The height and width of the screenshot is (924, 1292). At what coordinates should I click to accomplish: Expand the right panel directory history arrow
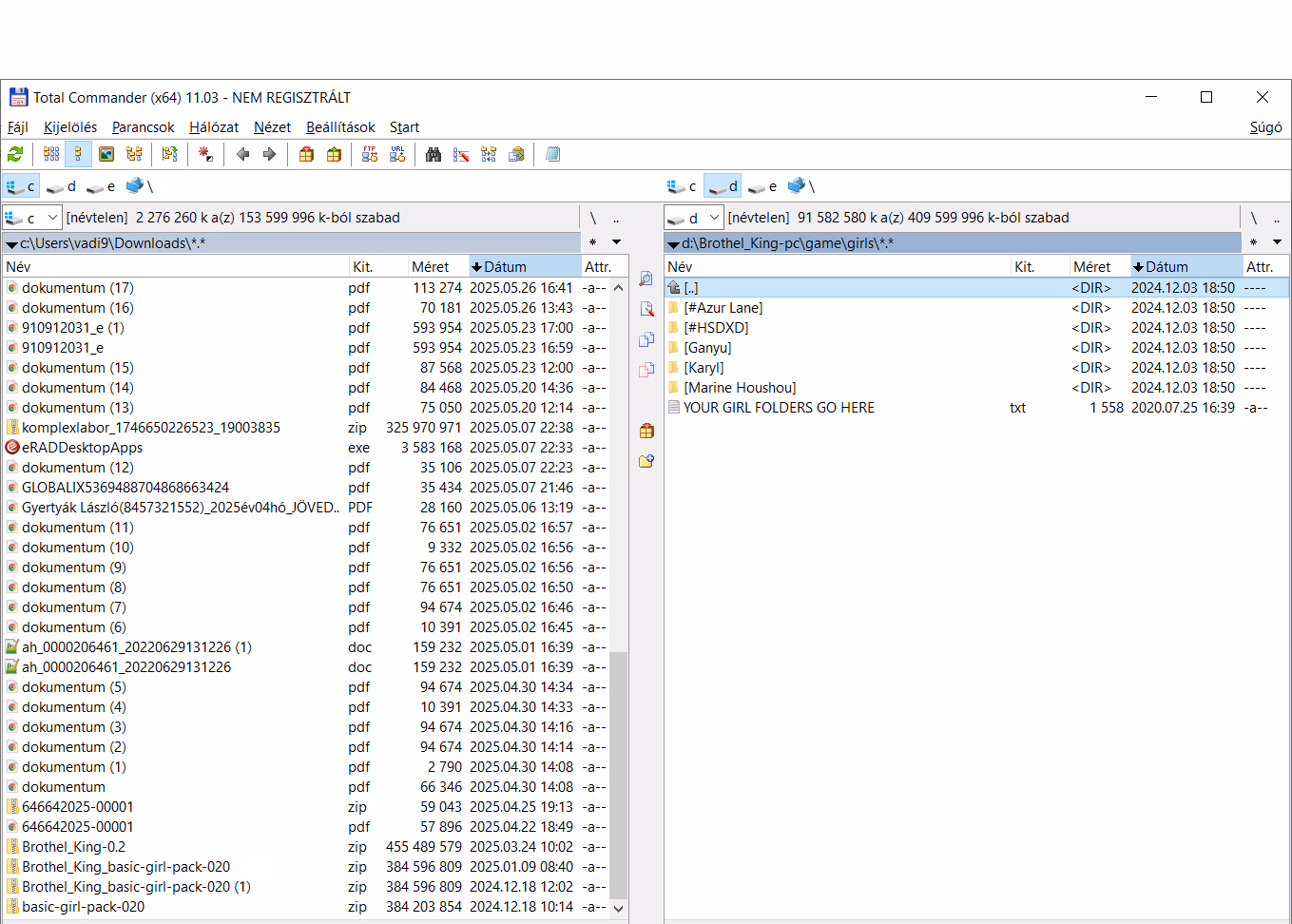1277,242
